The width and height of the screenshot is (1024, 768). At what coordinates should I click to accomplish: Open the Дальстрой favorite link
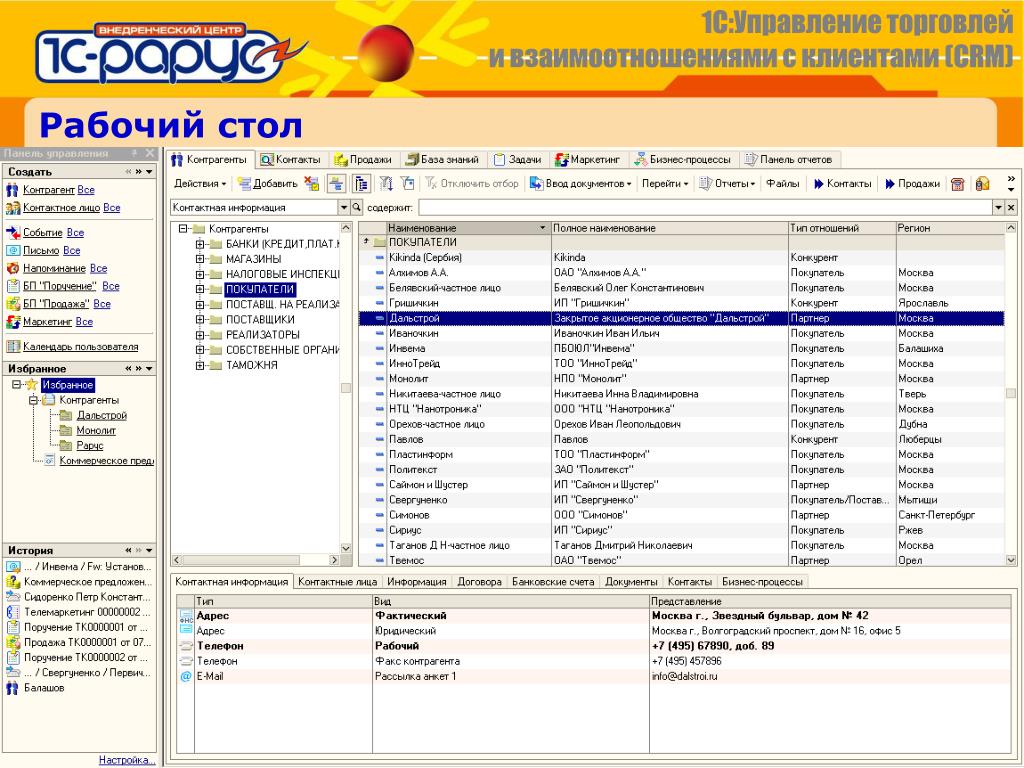(102, 415)
